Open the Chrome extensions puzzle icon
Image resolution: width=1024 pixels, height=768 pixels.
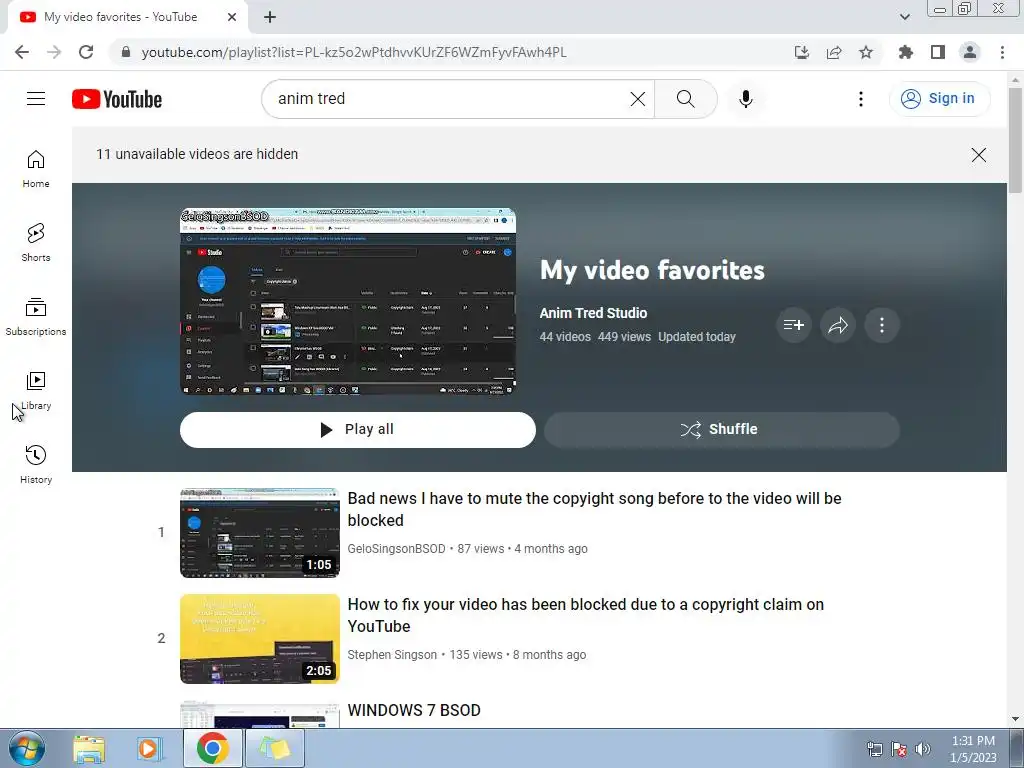(x=905, y=52)
